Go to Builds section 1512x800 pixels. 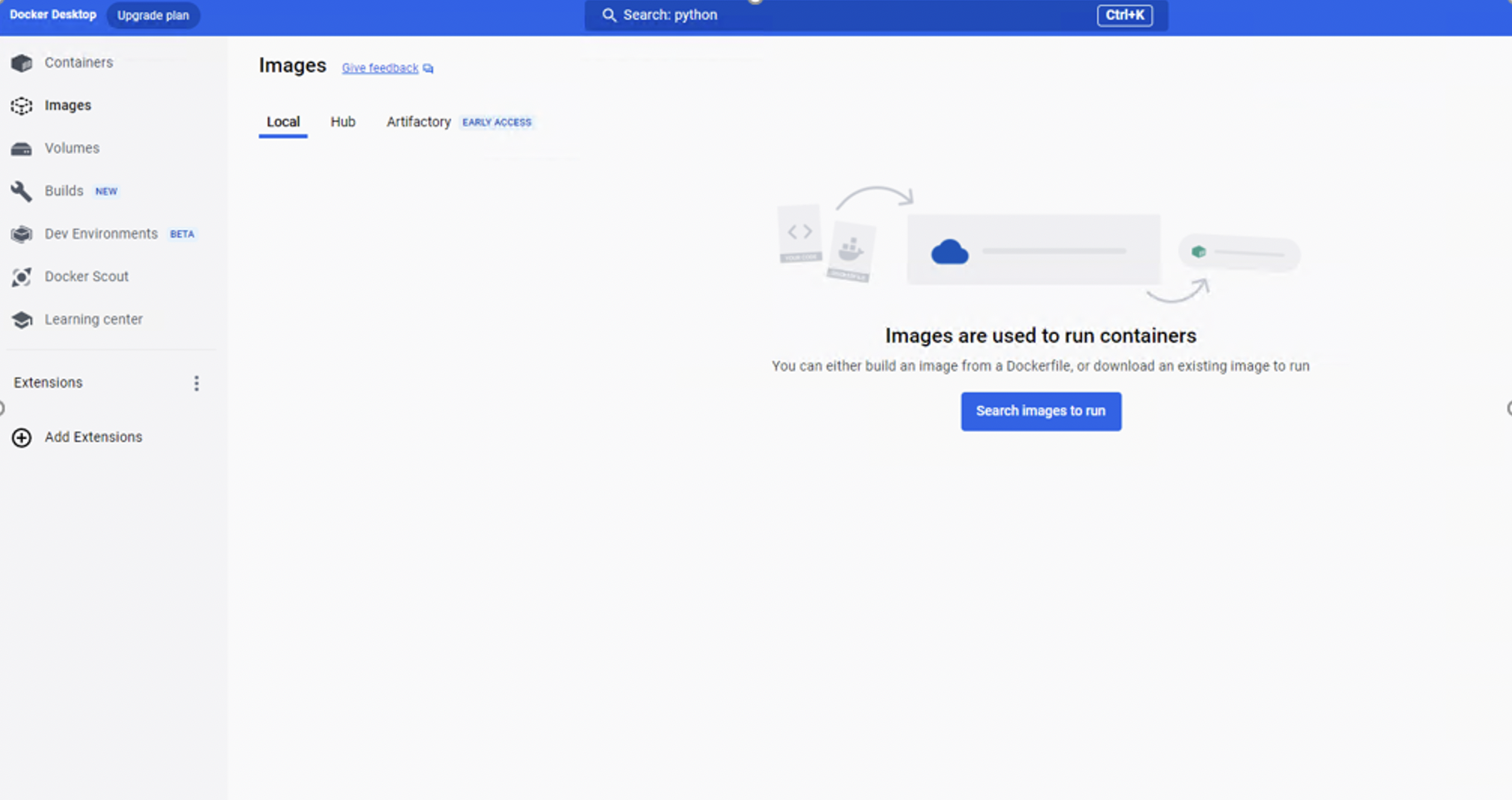coord(64,191)
